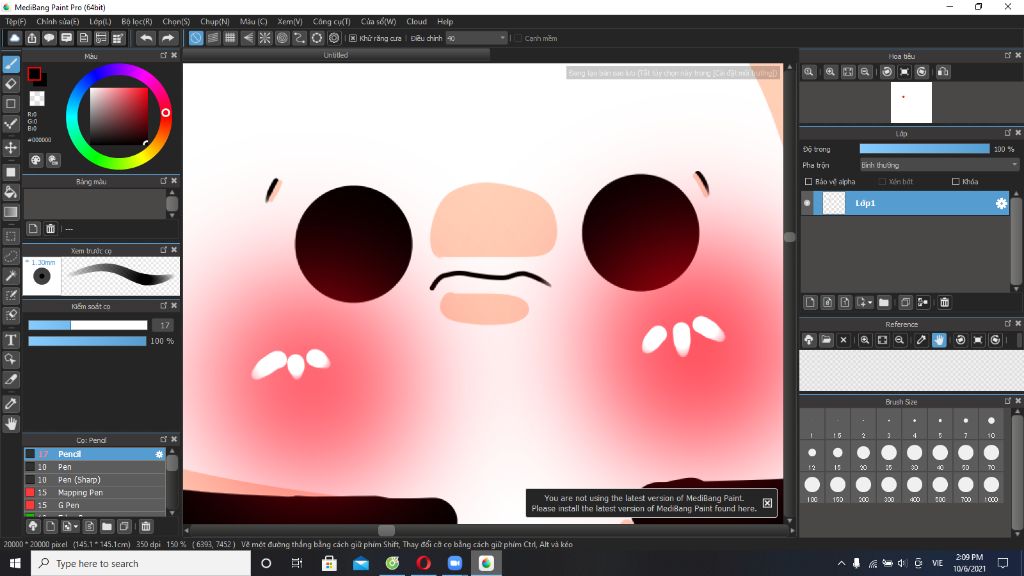Click the Navigator canvas thumbnail

911,103
